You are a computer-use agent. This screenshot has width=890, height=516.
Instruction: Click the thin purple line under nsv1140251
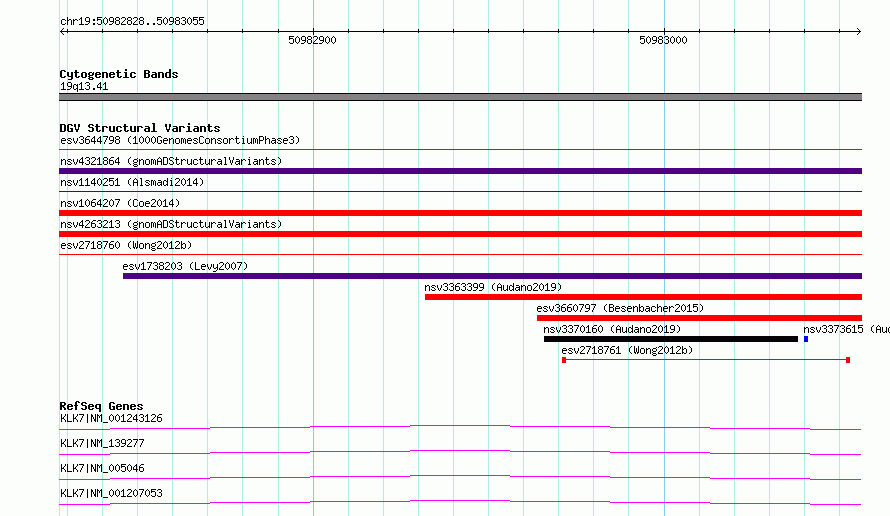coord(460,192)
